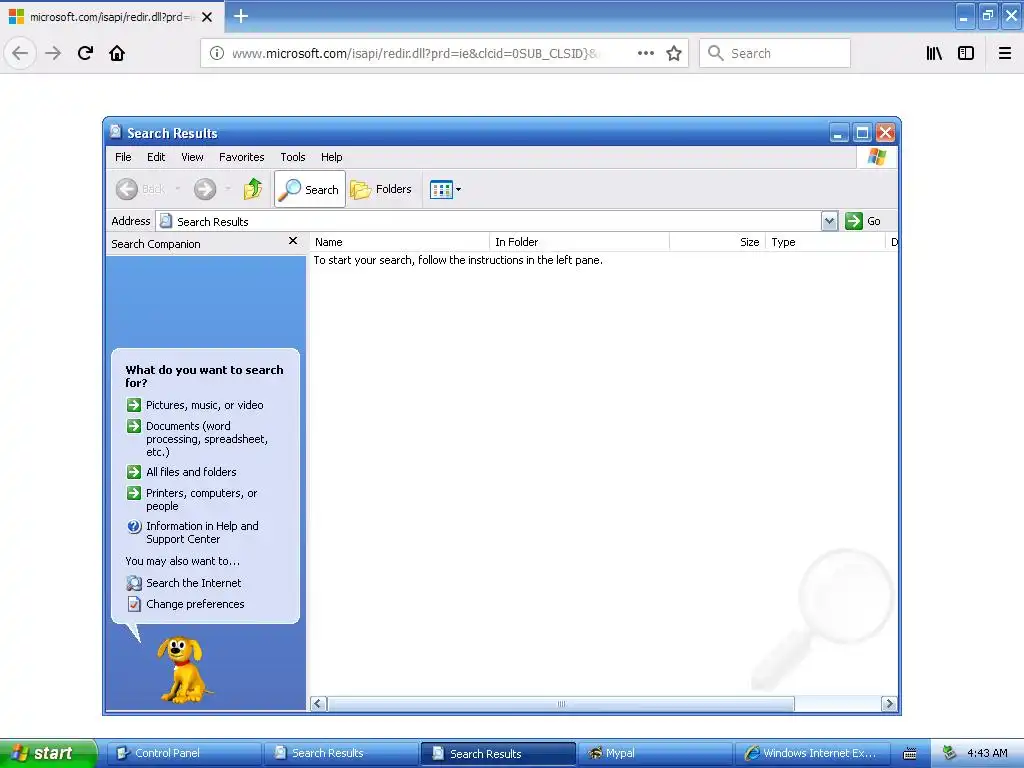Click the browser back arrow
This screenshot has height=768, width=1024.
[20, 53]
